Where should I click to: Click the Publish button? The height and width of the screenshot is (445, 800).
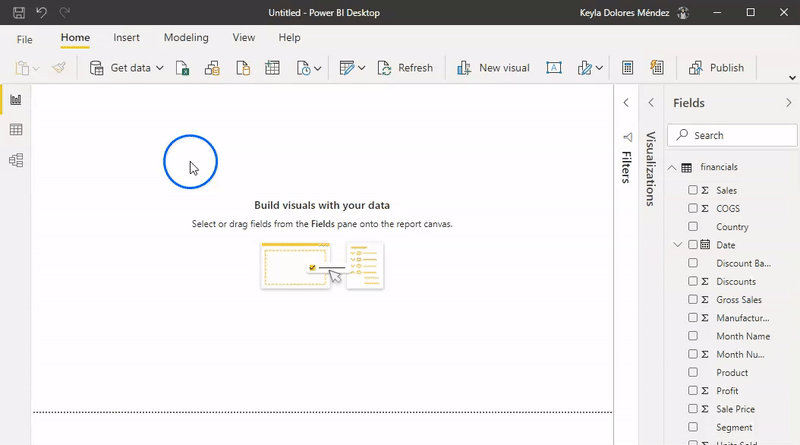(x=716, y=68)
